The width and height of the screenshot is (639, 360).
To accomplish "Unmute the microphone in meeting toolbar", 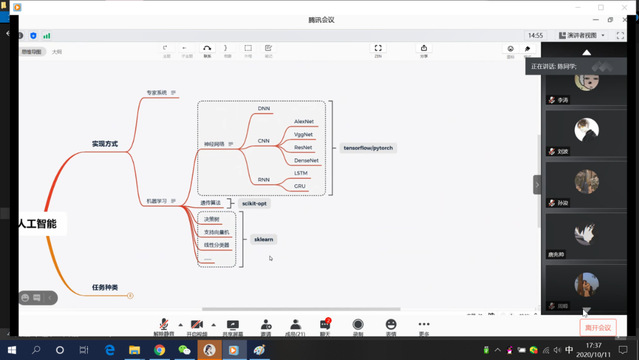I will [x=164, y=327].
